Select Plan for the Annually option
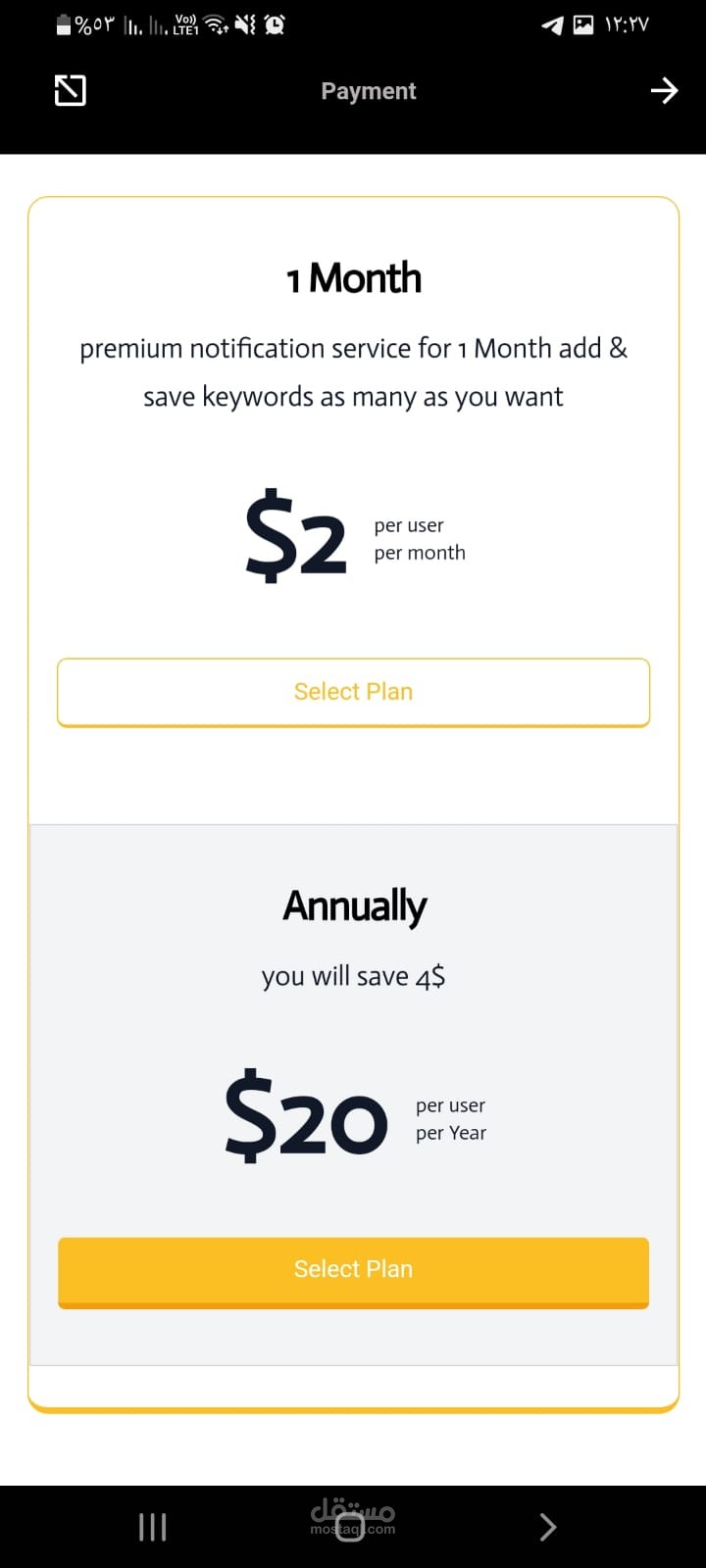The height and width of the screenshot is (1568, 706). [353, 1270]
